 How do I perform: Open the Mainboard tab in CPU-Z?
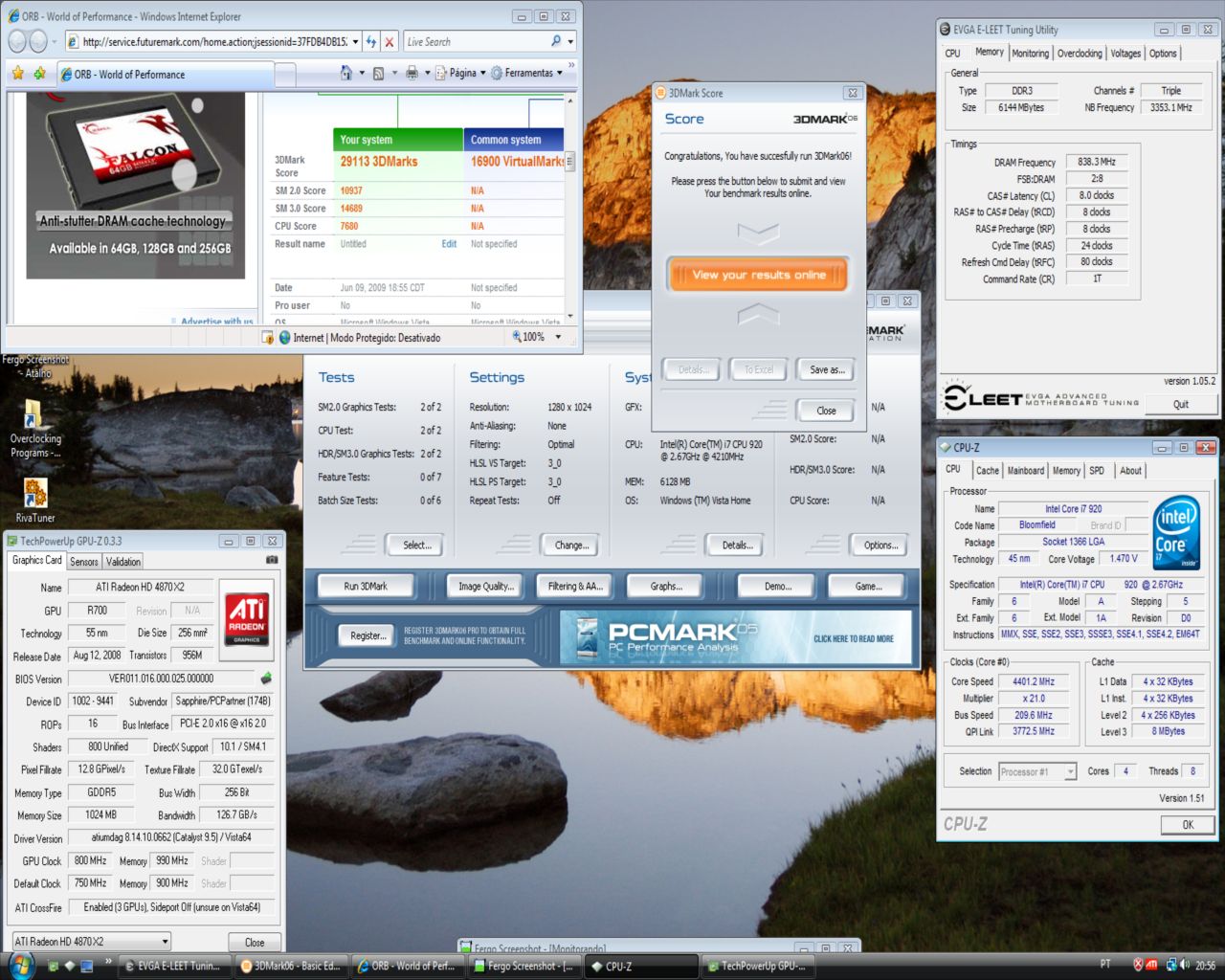tap(1026, 471)
